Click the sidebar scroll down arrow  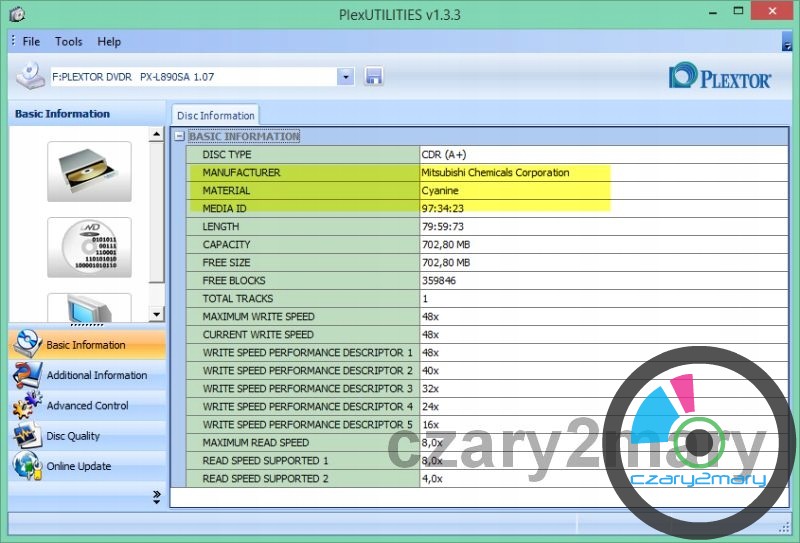point(156,314)
